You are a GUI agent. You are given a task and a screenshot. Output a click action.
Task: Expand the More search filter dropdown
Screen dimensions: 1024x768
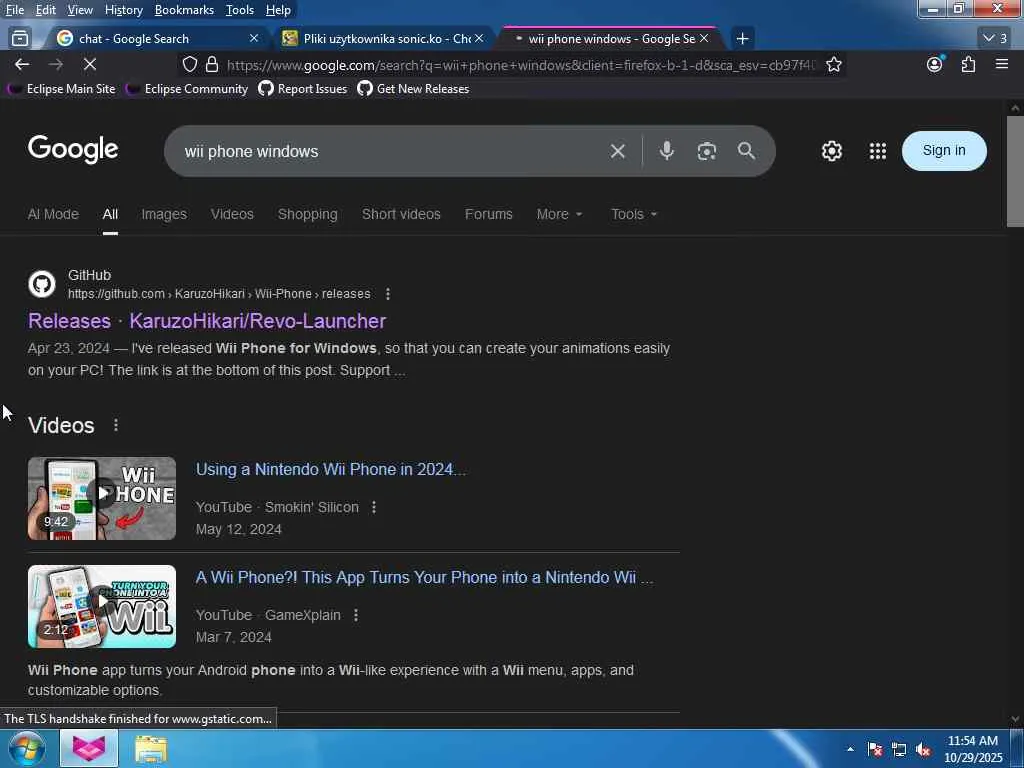[x=559, y=214]
